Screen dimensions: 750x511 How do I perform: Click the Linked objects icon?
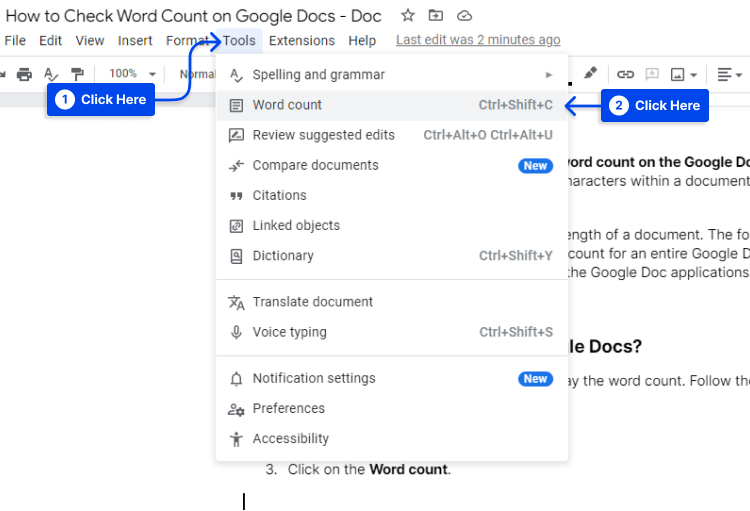pos(236,226)
